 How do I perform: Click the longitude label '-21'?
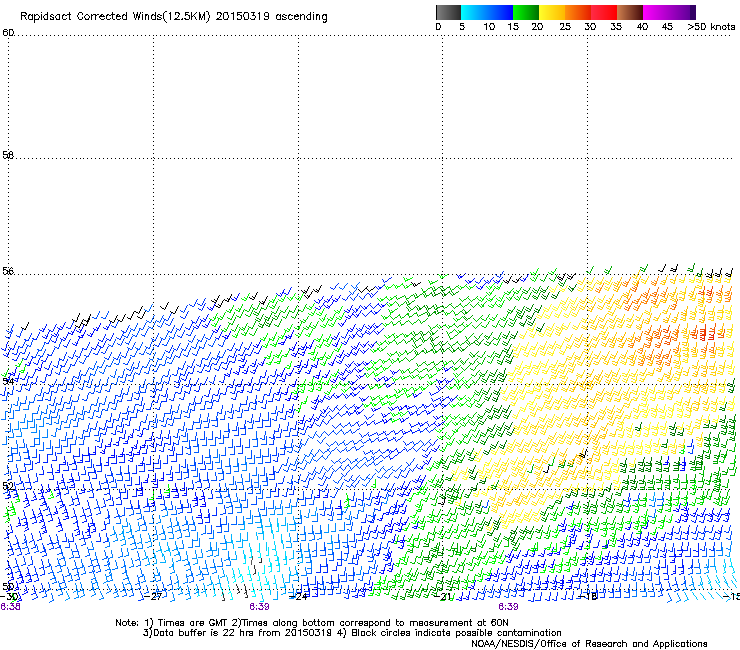click(443, 597)
